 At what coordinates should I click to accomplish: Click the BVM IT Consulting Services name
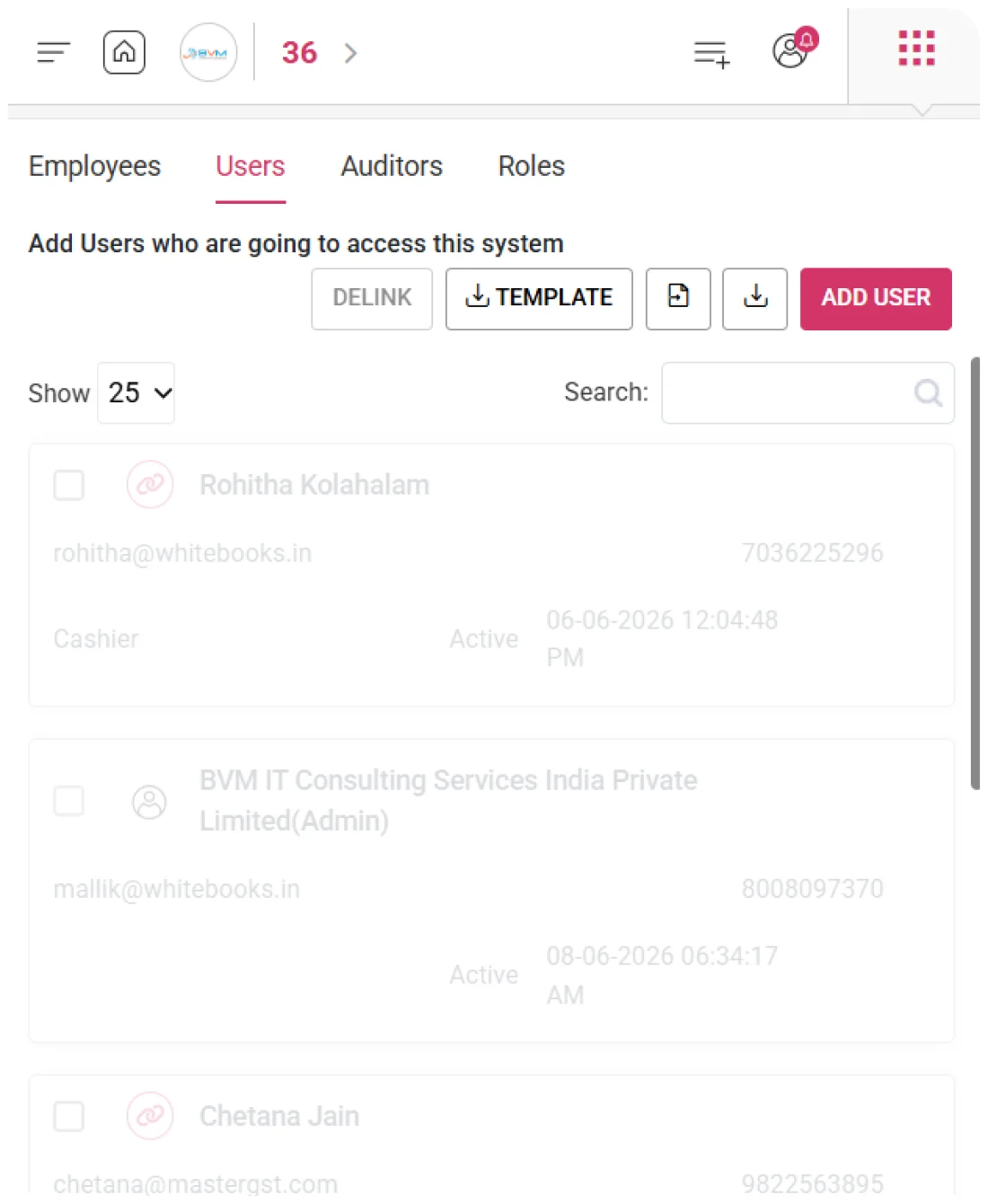(448, 800)
